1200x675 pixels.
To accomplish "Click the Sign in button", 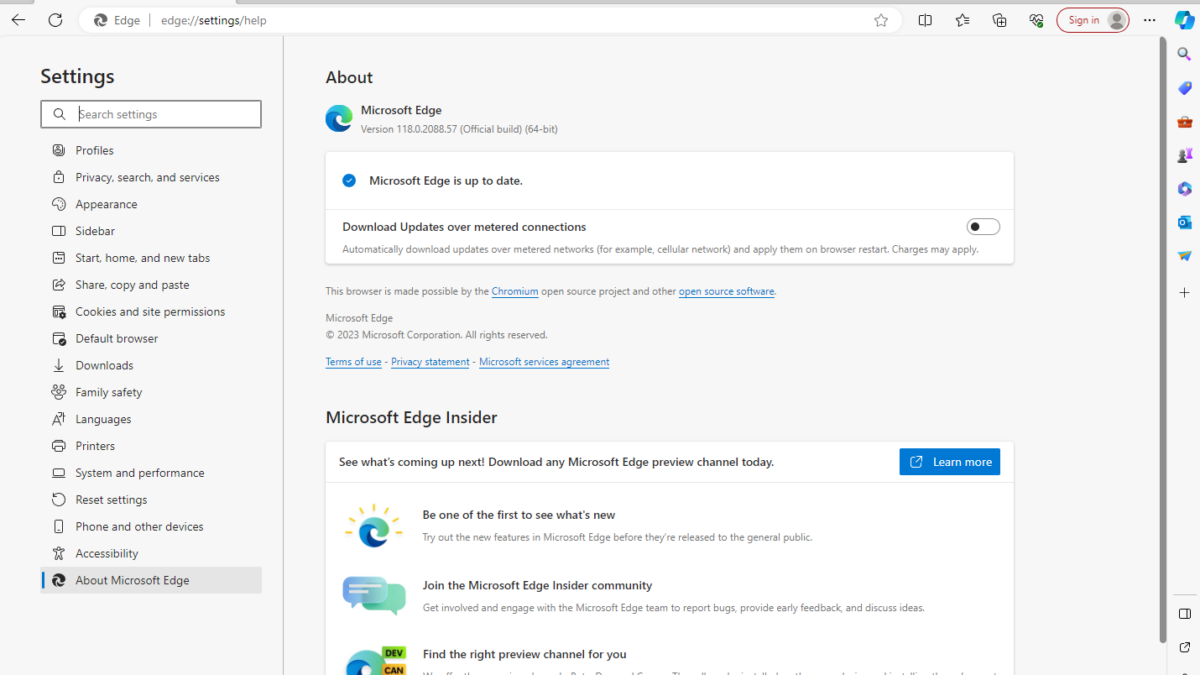I will (x=1092, y=20).
